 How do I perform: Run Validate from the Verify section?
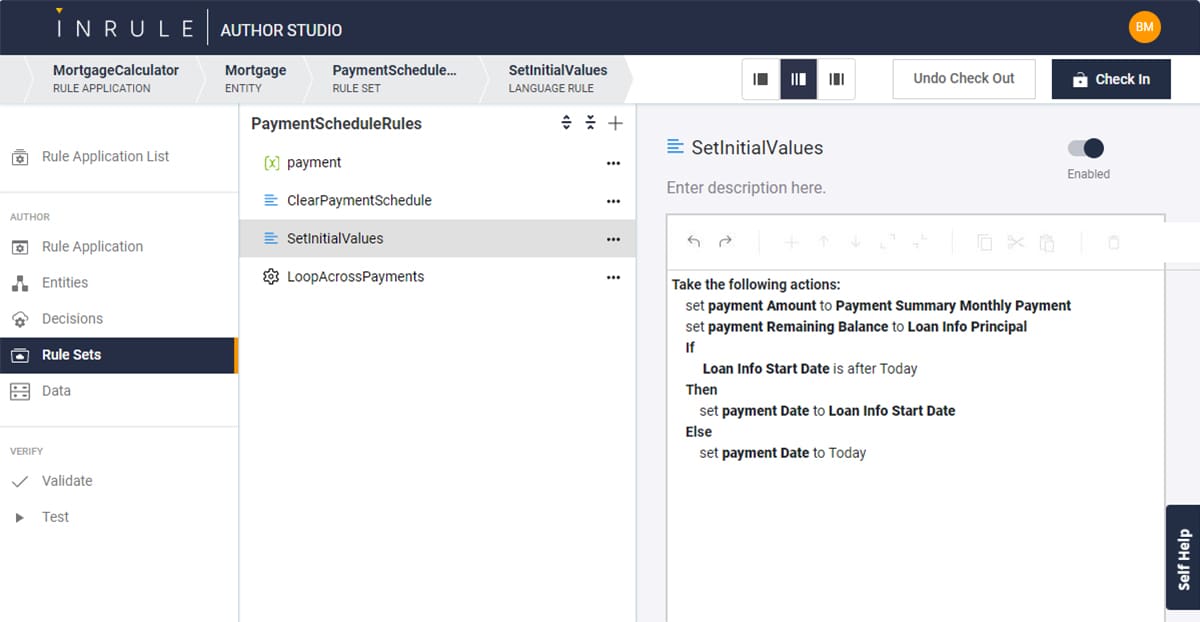pyautogui.click(x=67, y=480)
